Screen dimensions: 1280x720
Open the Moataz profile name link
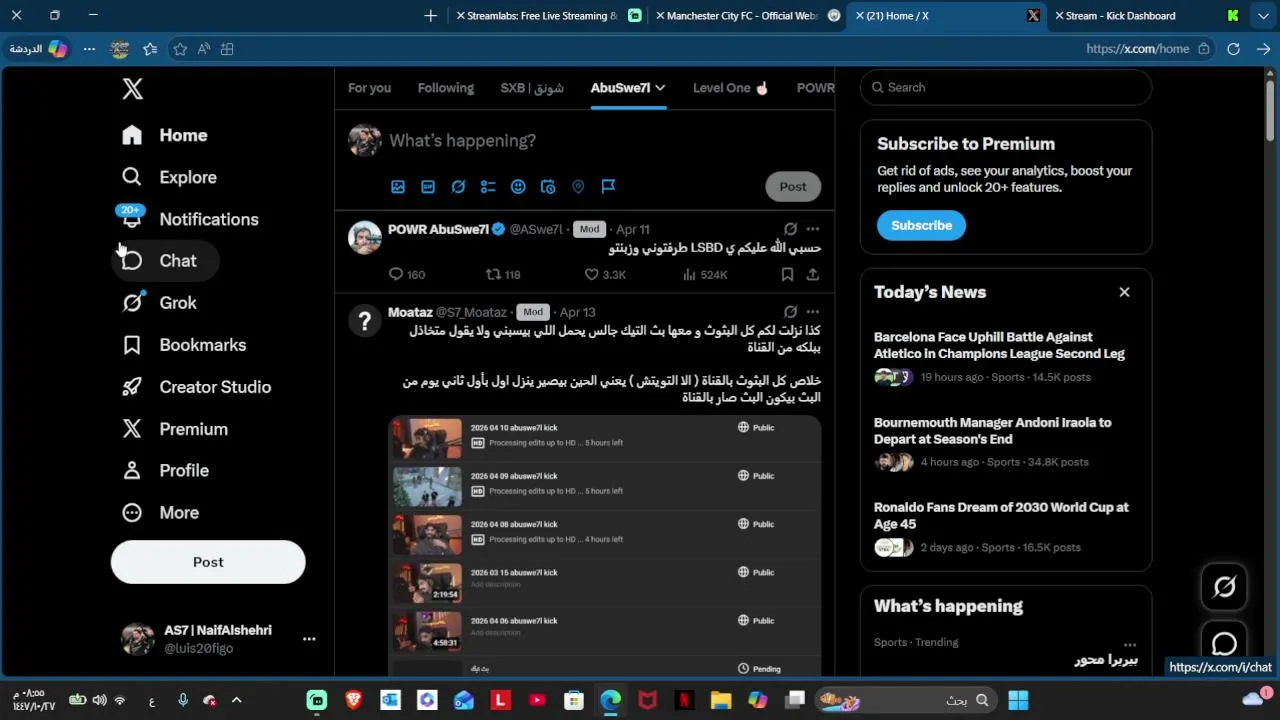pos(410,312)
